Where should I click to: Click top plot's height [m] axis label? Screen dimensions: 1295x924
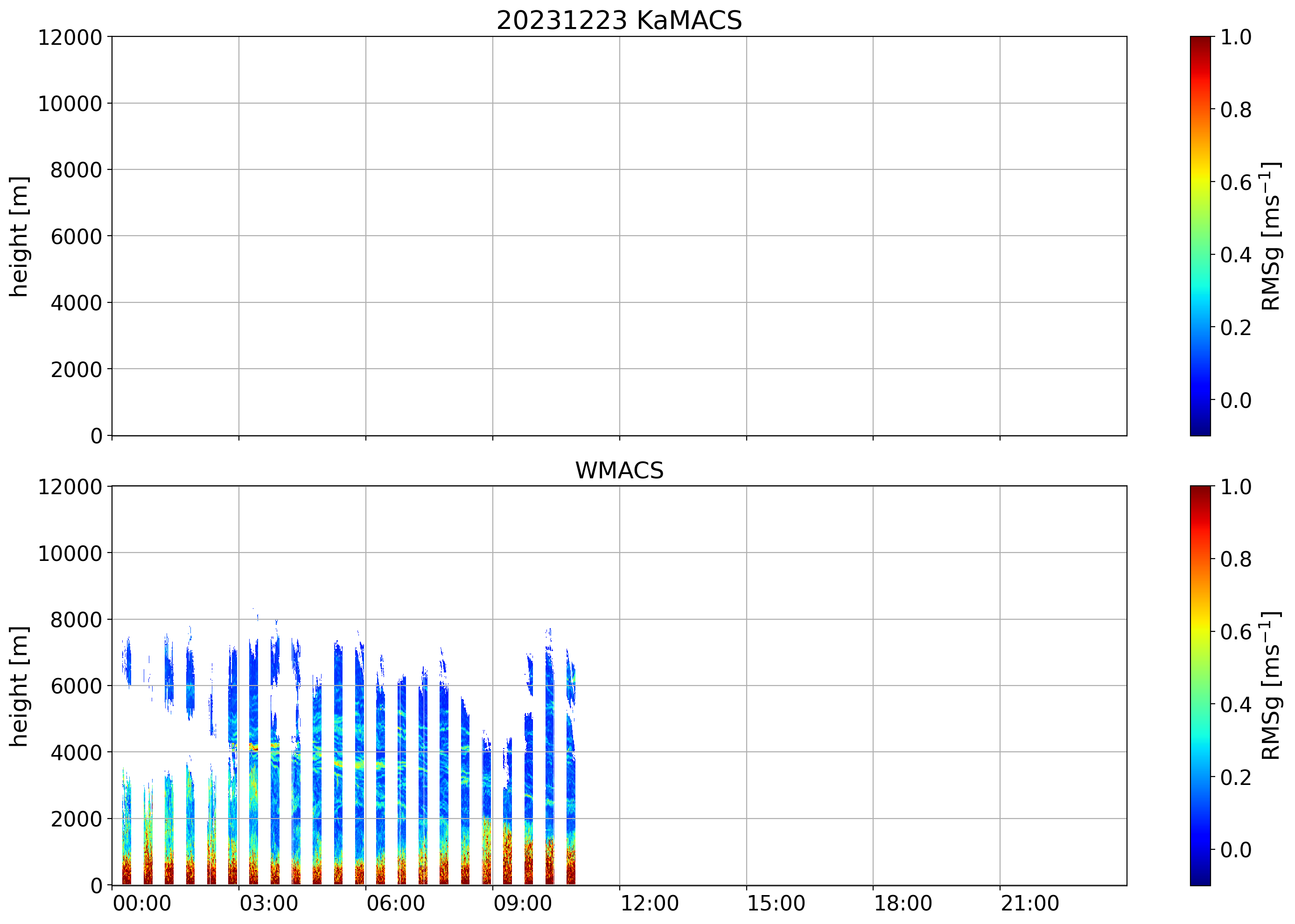point(19,236)
